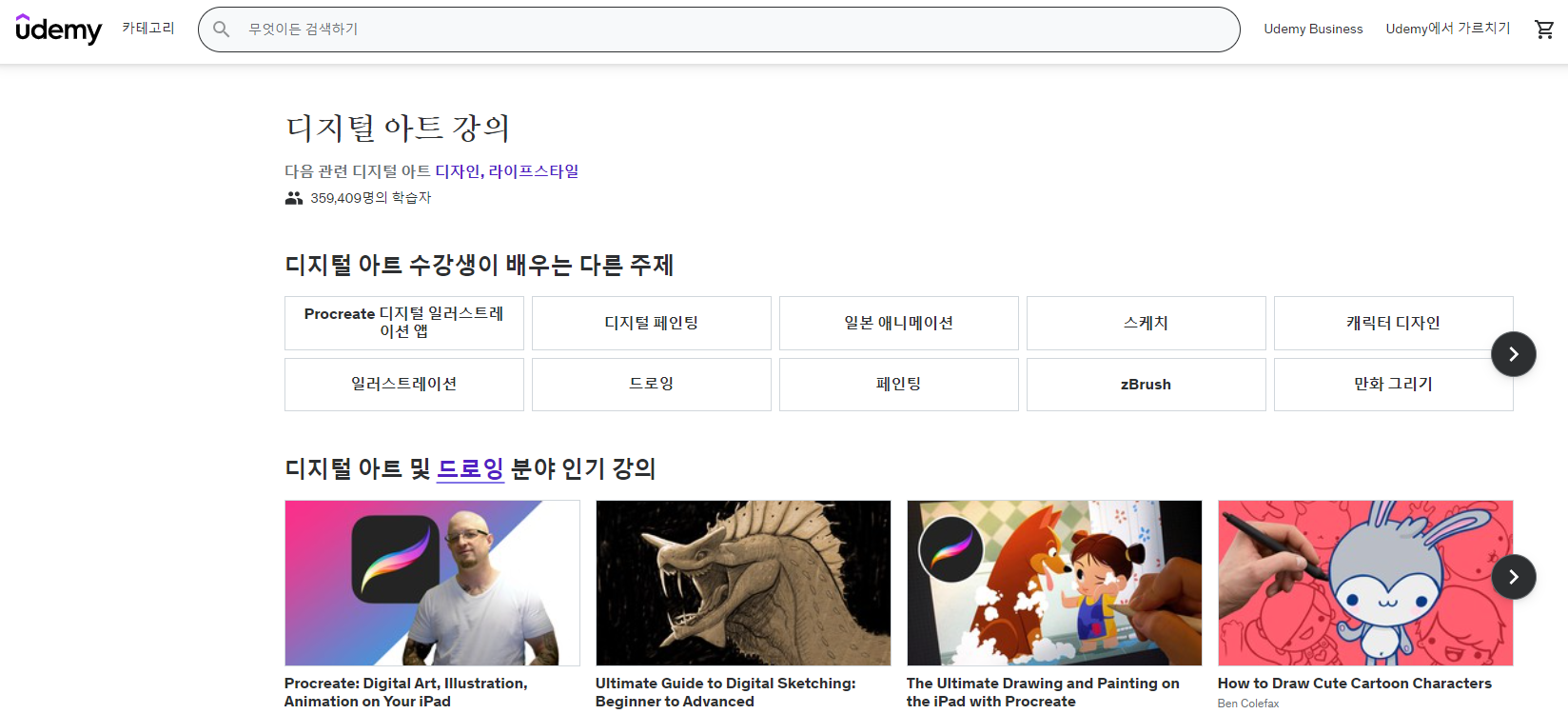Open 드로잉 link in popular courses heading

pos(470,468)
